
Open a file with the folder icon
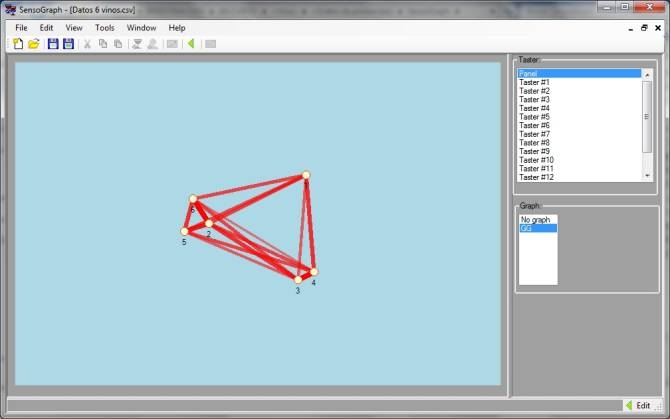pos(33,44)
